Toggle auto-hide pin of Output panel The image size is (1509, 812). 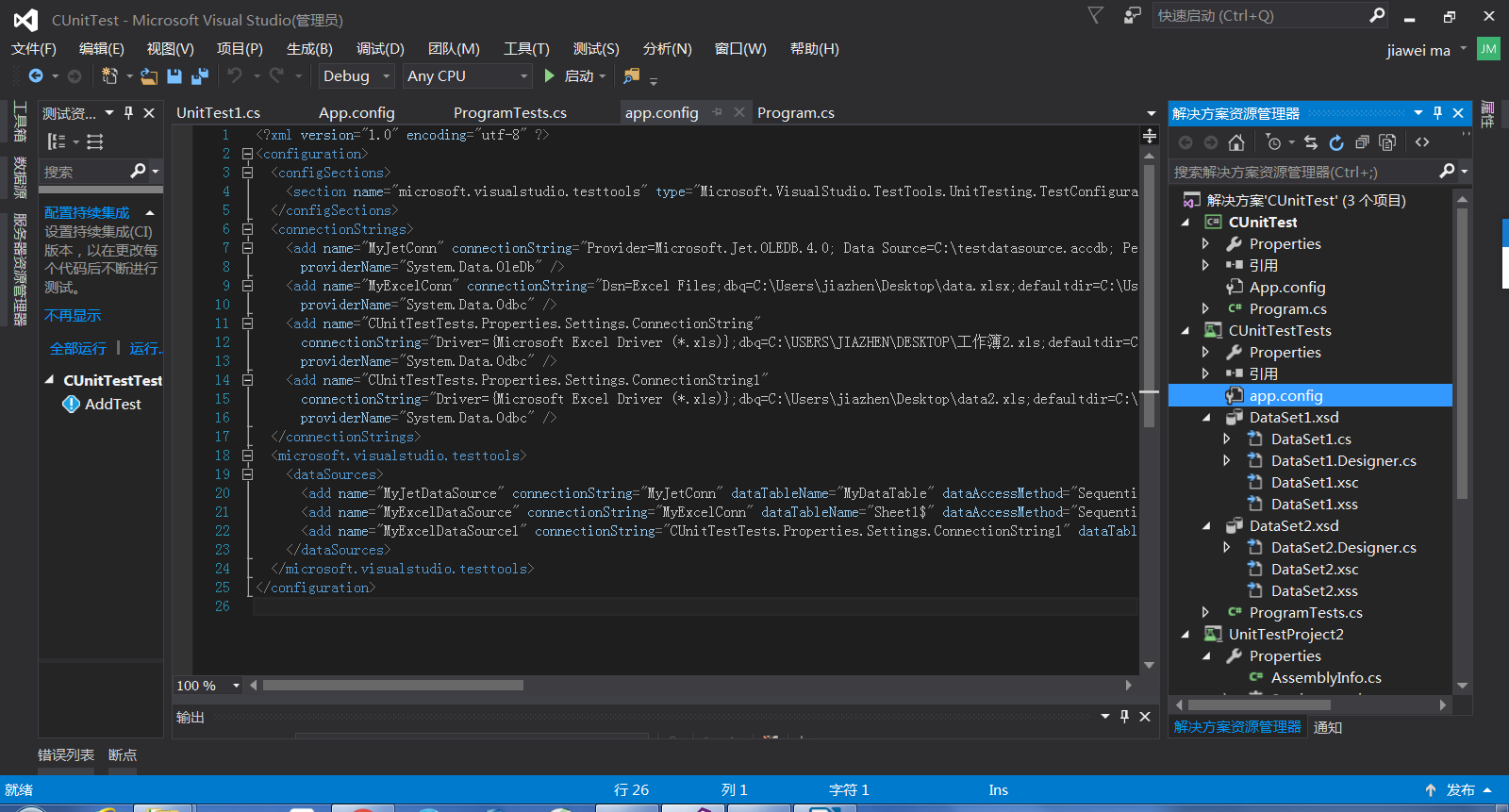point(1124,717)
